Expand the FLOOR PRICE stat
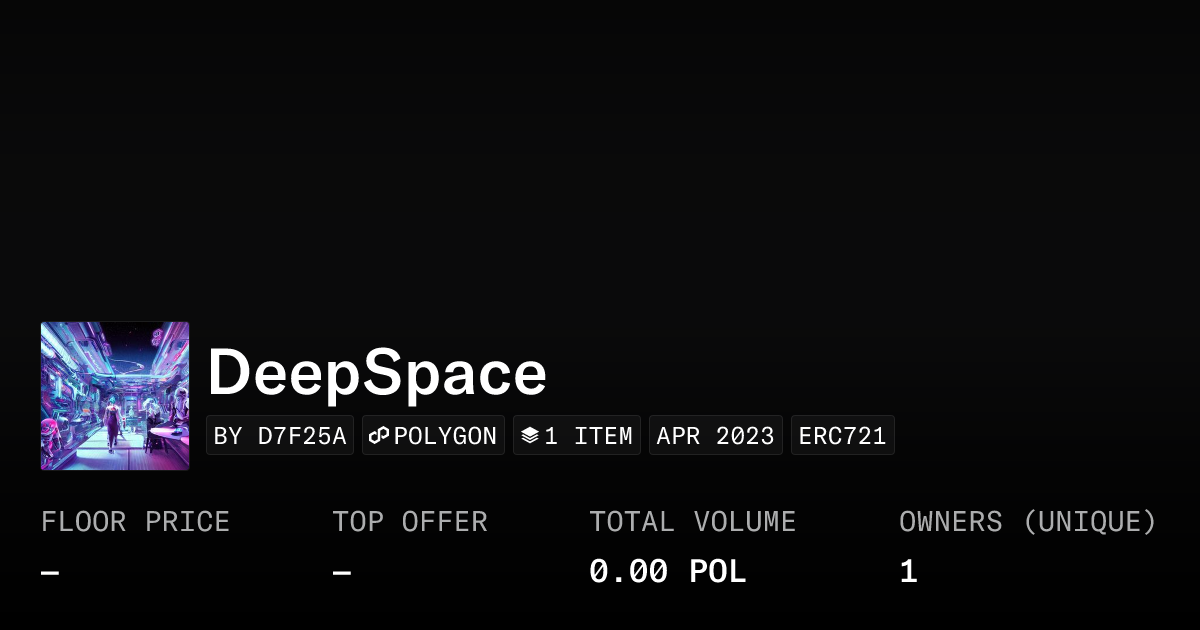Image resolution: width=1200 pixels, height=630 pixels. (x=135, y=521)
